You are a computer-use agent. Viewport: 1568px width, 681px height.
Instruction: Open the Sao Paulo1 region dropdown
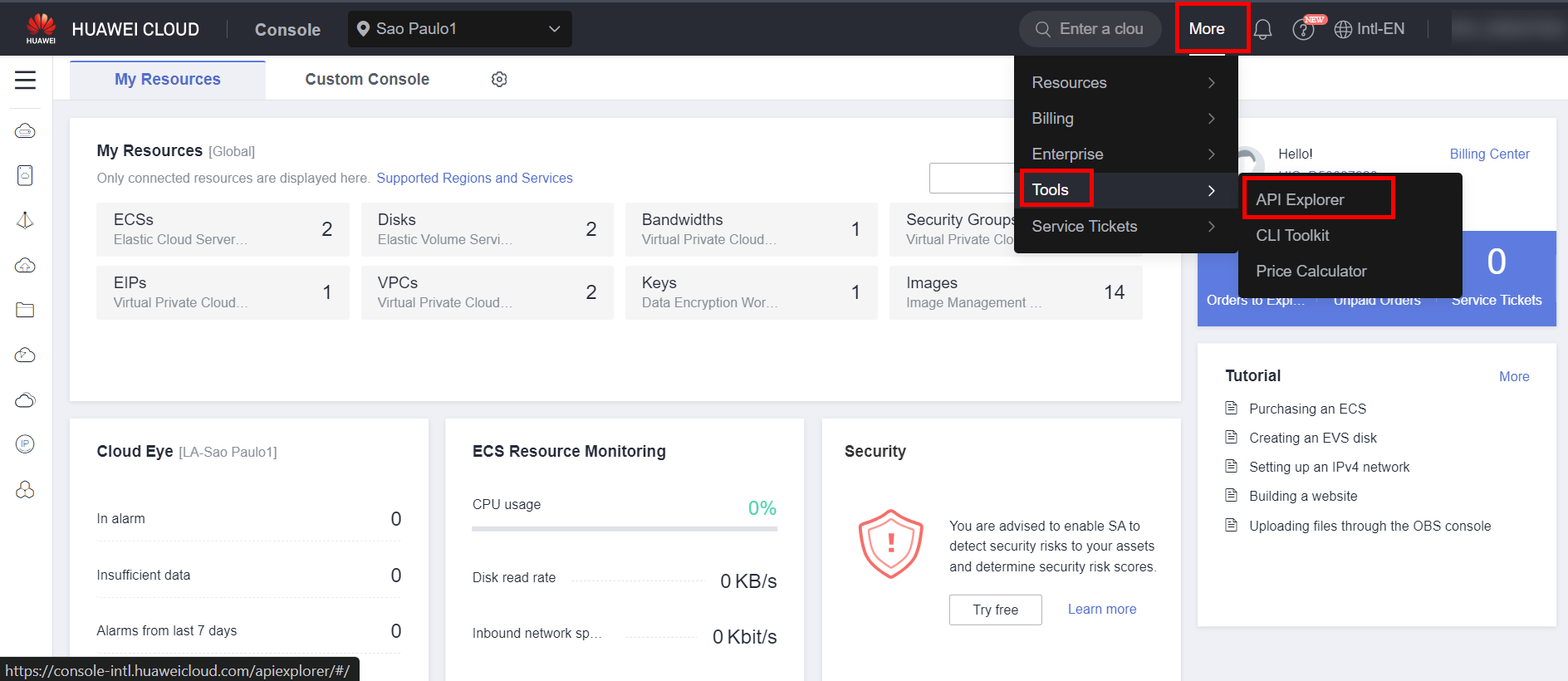point(459,29)
